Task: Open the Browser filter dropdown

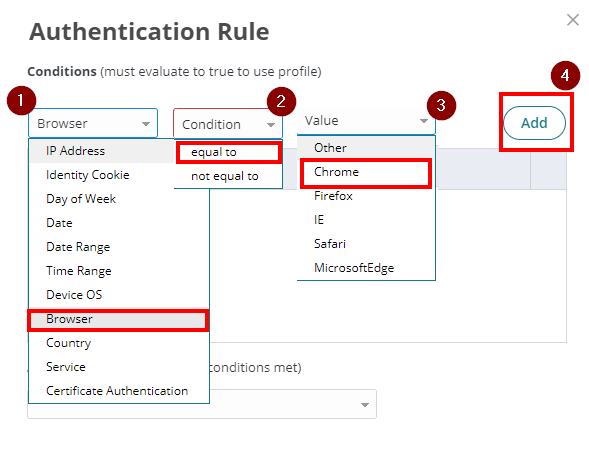Action: 93,123
